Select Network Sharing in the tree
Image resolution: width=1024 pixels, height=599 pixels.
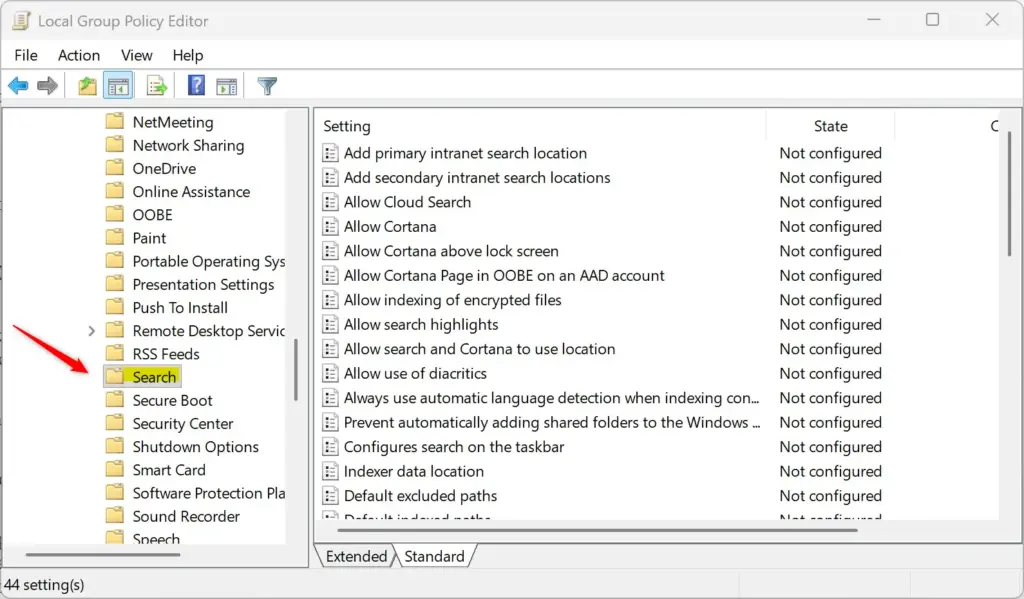[x=188, y=145]
